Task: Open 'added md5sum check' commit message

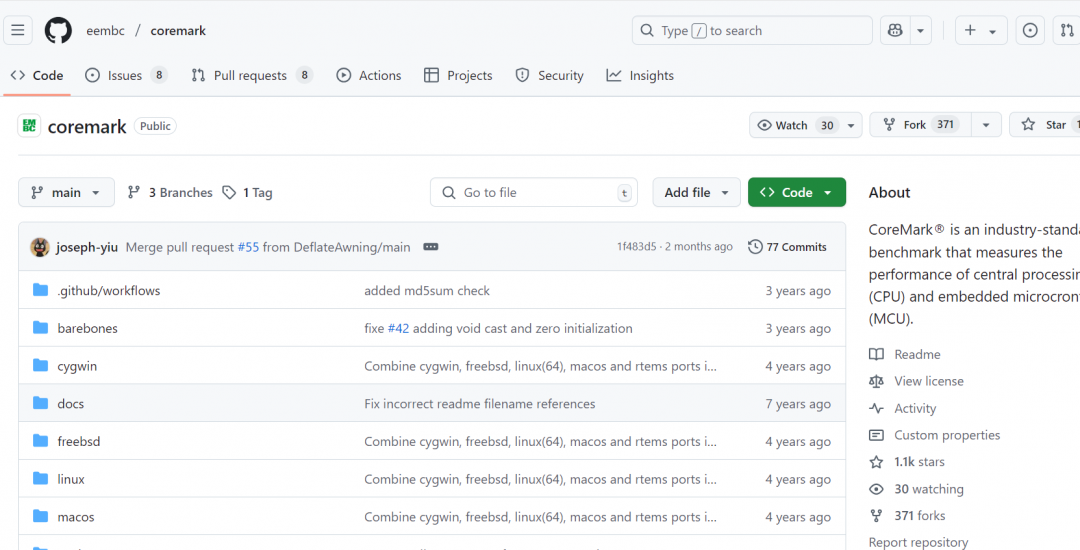Action: click(x=427, y=291)
